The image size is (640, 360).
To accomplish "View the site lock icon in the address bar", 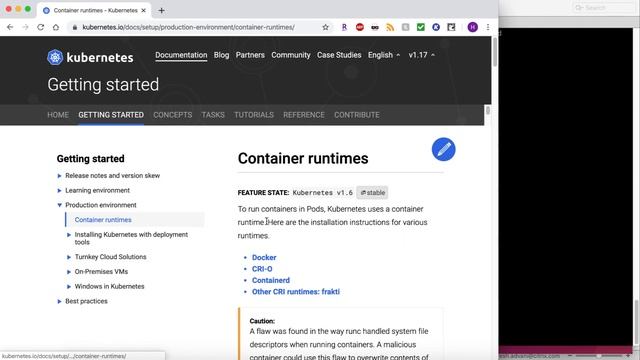I will pos(75,27).
